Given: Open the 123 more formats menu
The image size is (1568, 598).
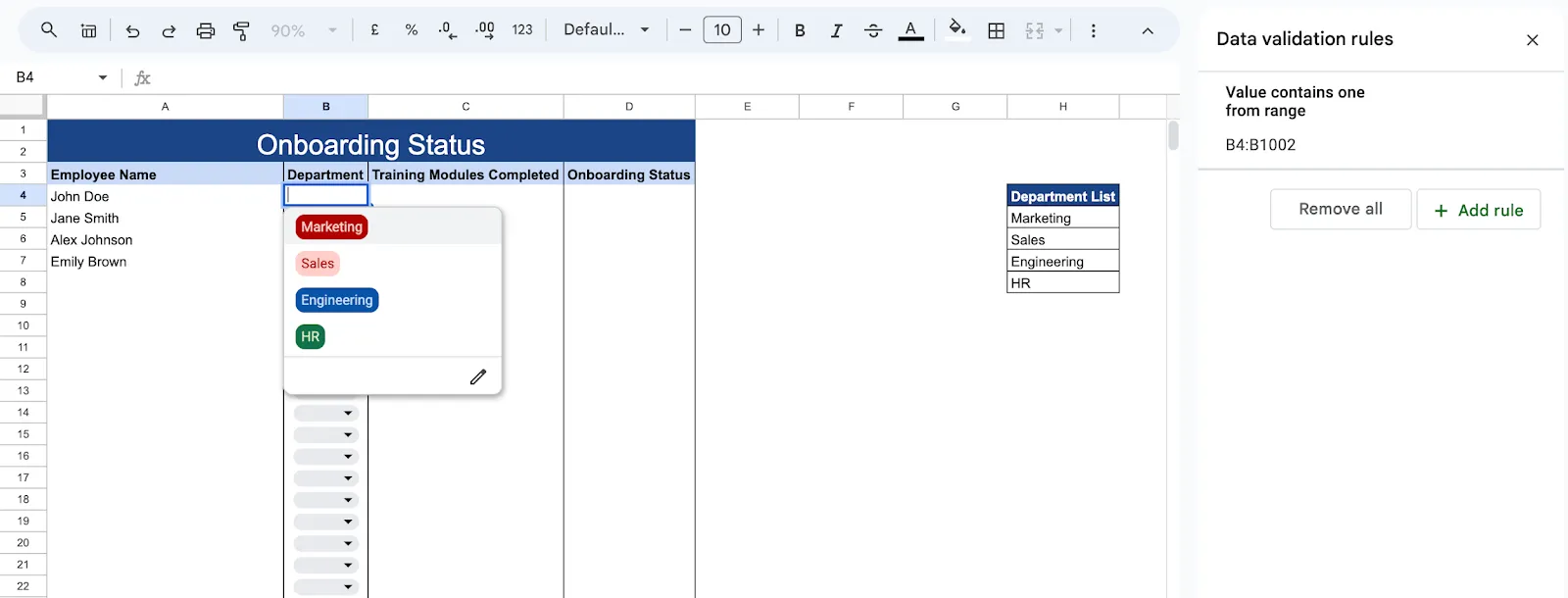Looking at the screenshot, I should click(x=522, y=30).
